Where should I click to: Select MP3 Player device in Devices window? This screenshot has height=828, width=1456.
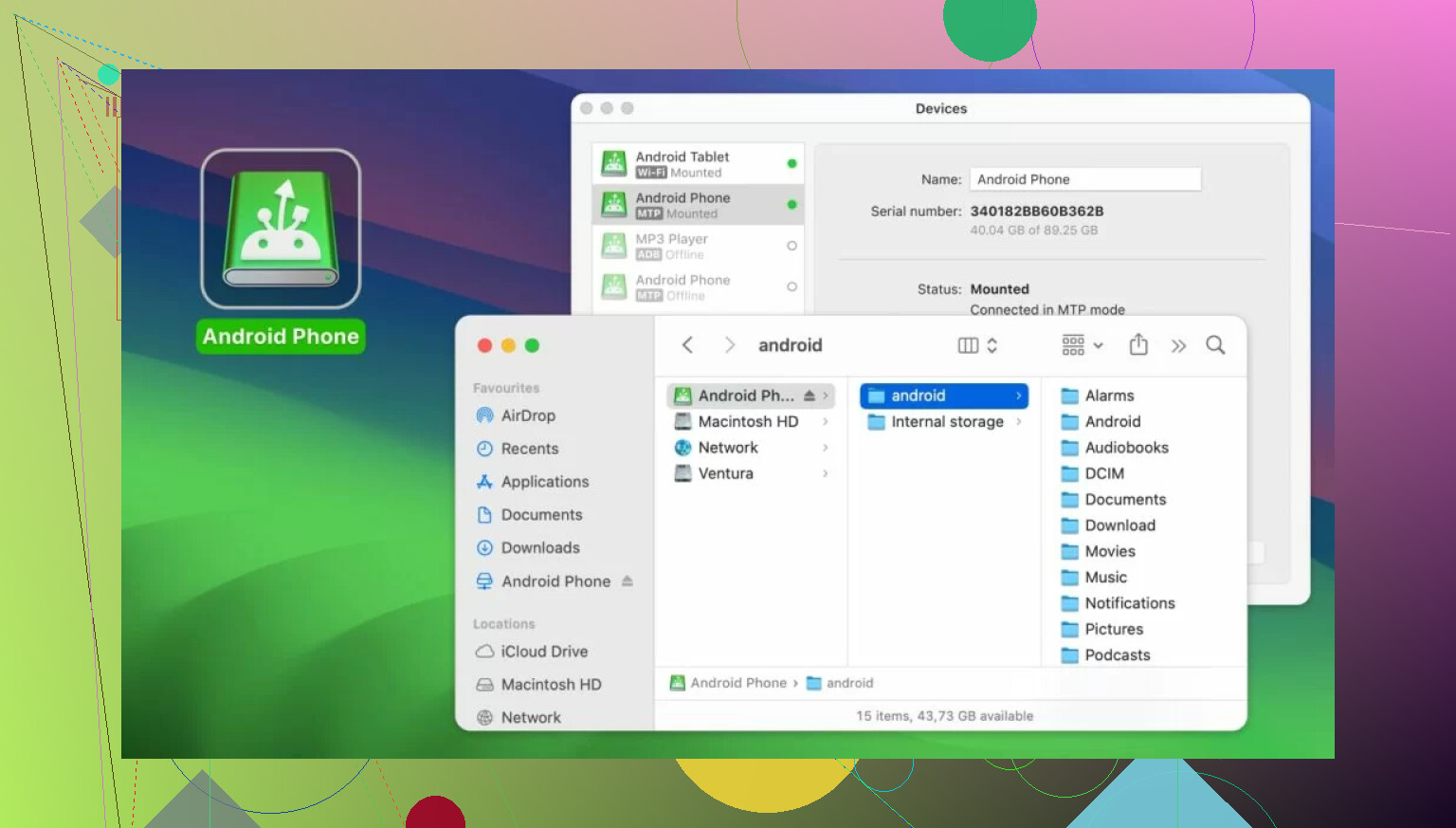(698, 246)
